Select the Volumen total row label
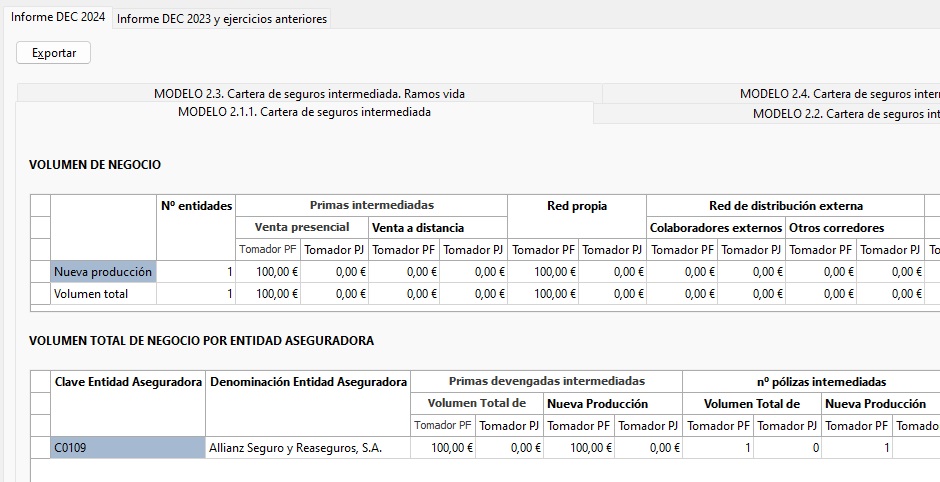Viewport: 940px width, 482px height. 103,294
